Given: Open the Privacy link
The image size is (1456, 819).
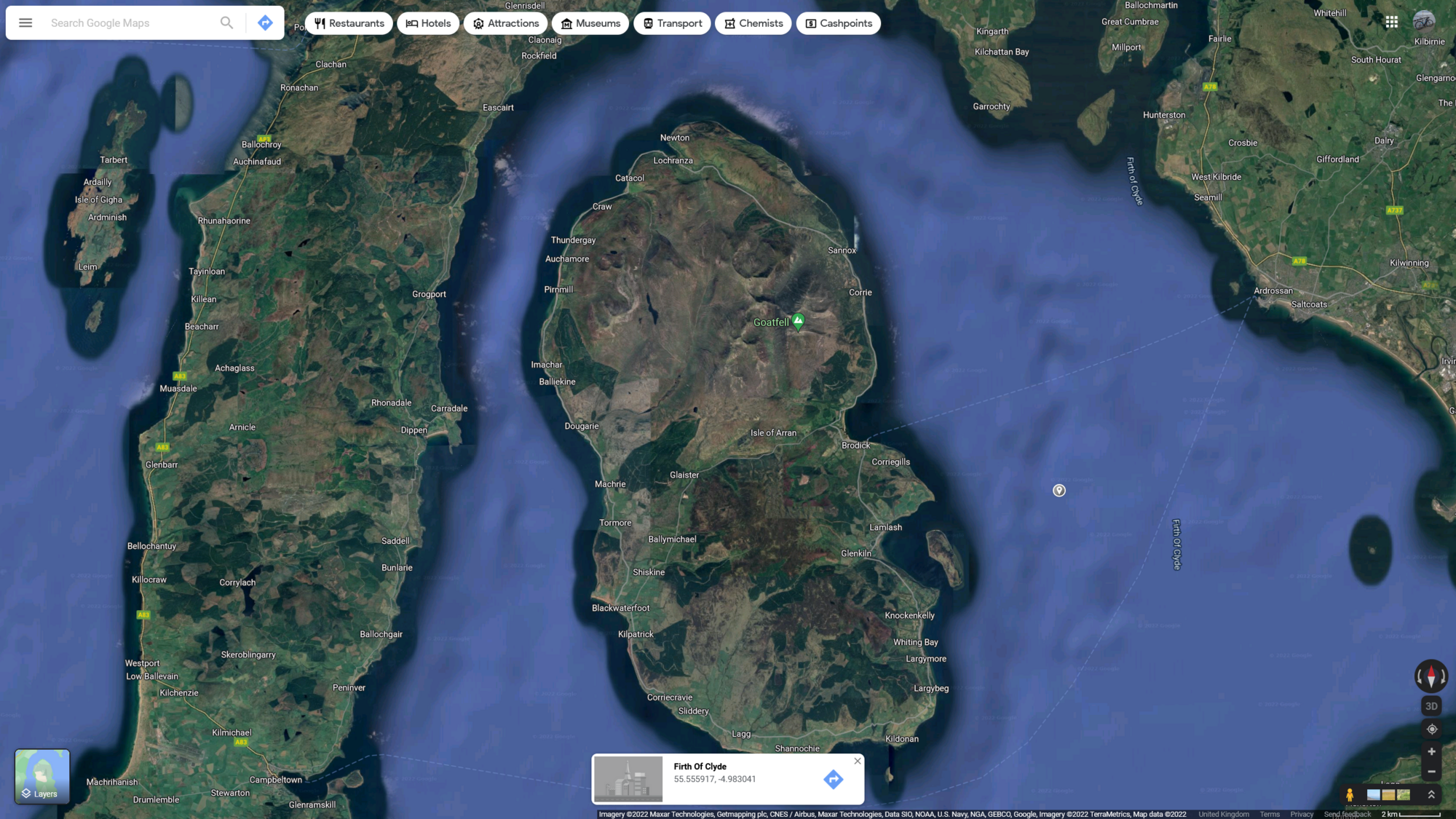Looking at the screenshot, I should click(1301, 814).
